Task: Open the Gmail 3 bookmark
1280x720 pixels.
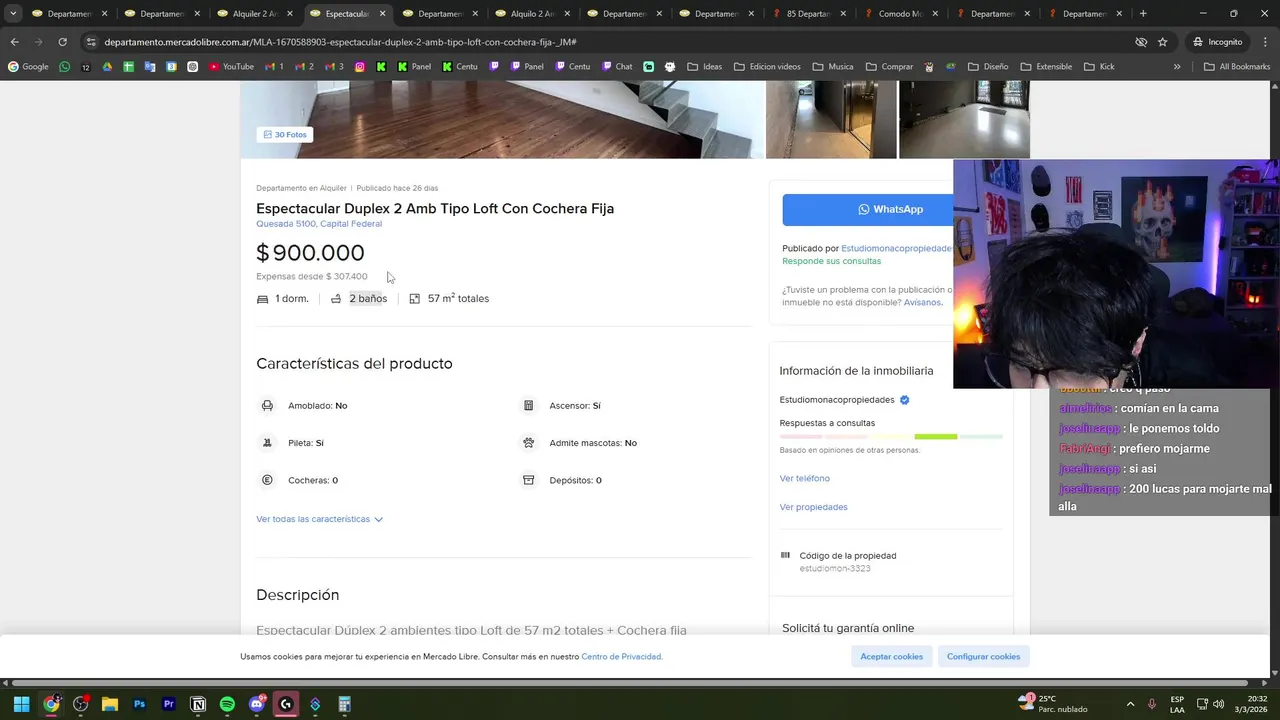Action: point(334,67)
